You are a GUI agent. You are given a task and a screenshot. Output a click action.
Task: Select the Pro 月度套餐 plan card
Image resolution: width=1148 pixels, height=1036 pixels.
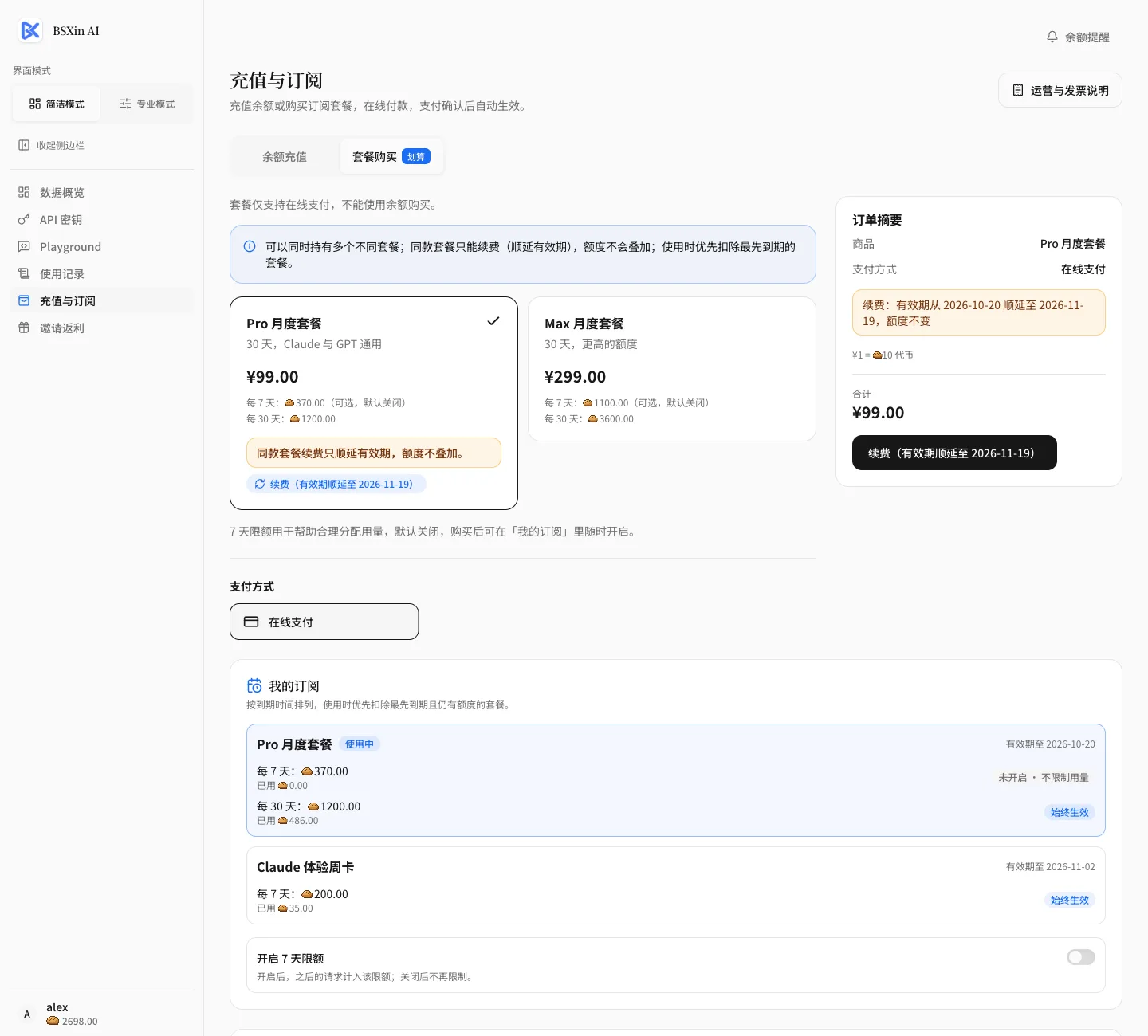pos(374,403)
